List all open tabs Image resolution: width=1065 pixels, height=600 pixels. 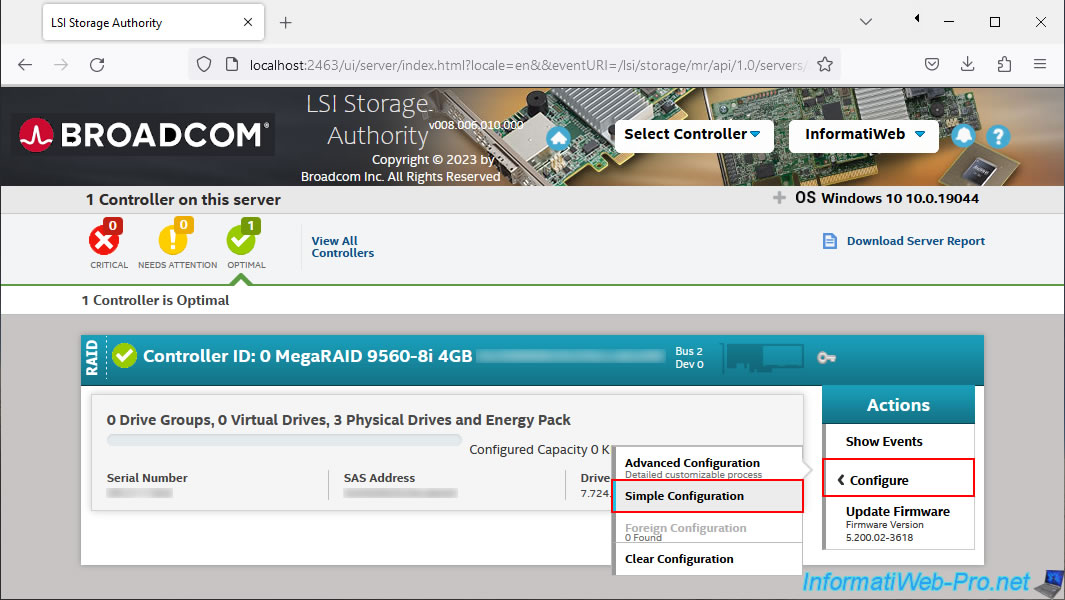(x=865, y=22)
